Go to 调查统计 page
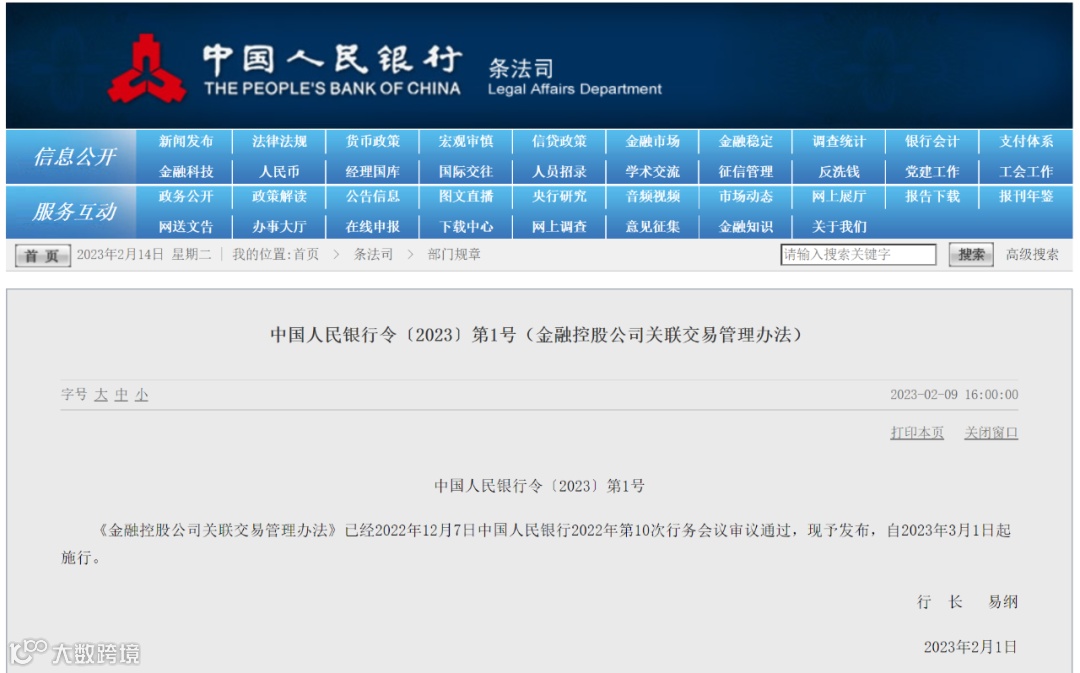This screenshot has height=673, width=1080. (839, 141)
